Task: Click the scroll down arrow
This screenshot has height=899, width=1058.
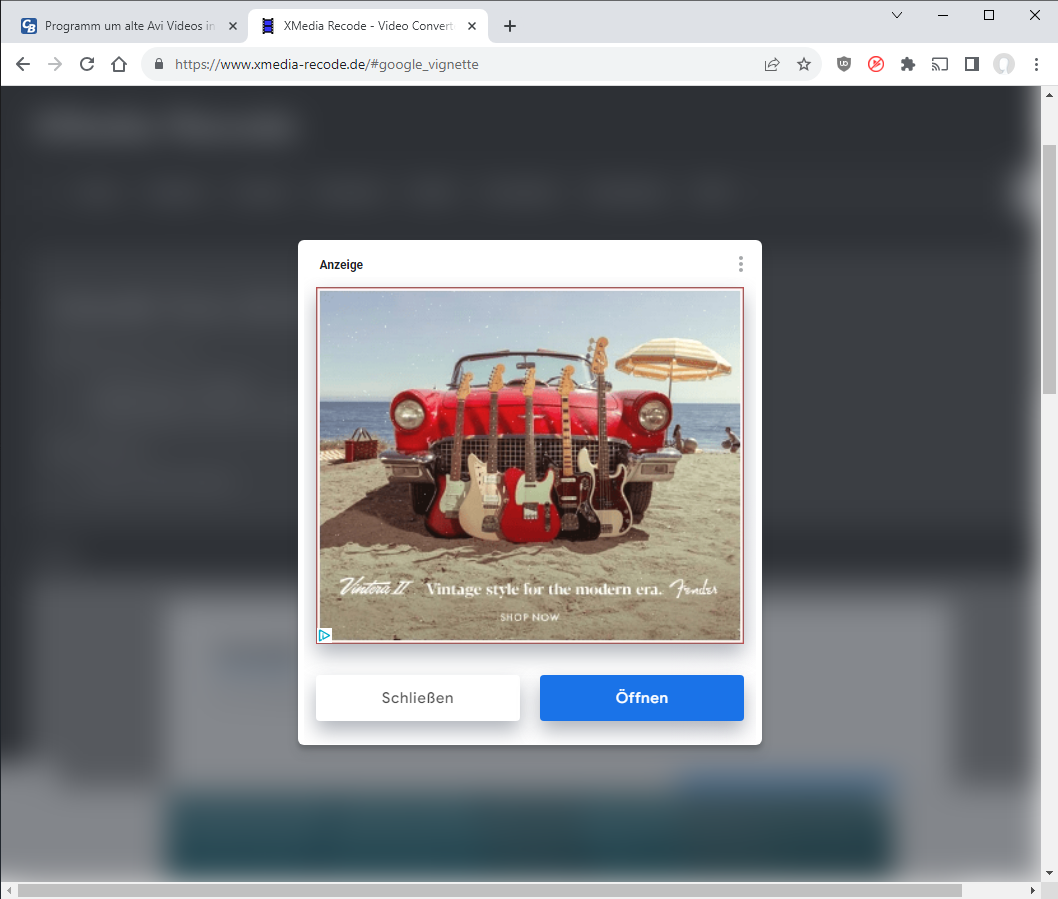Action: pos(1049,873)
